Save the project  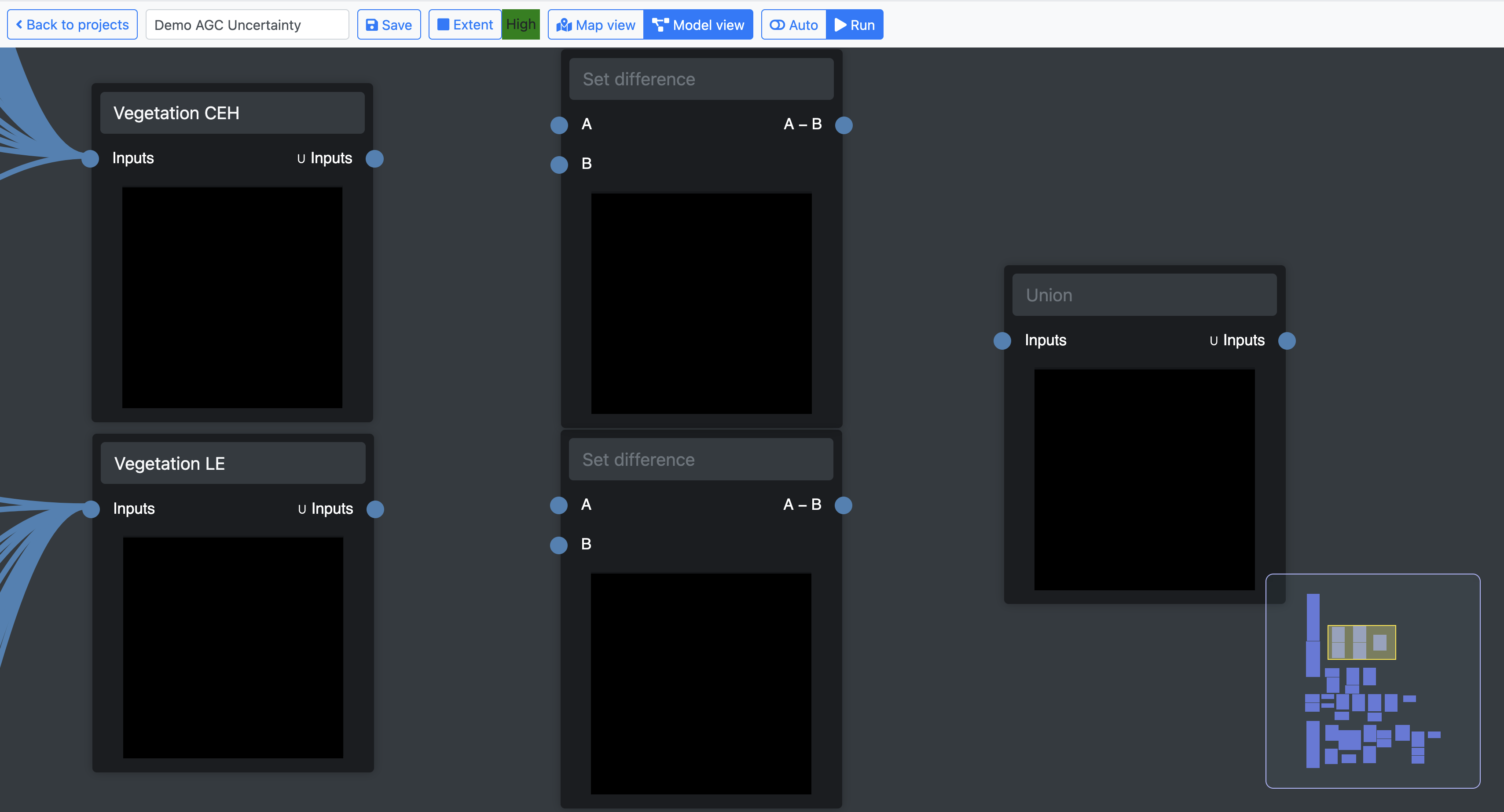pos(389,25)
